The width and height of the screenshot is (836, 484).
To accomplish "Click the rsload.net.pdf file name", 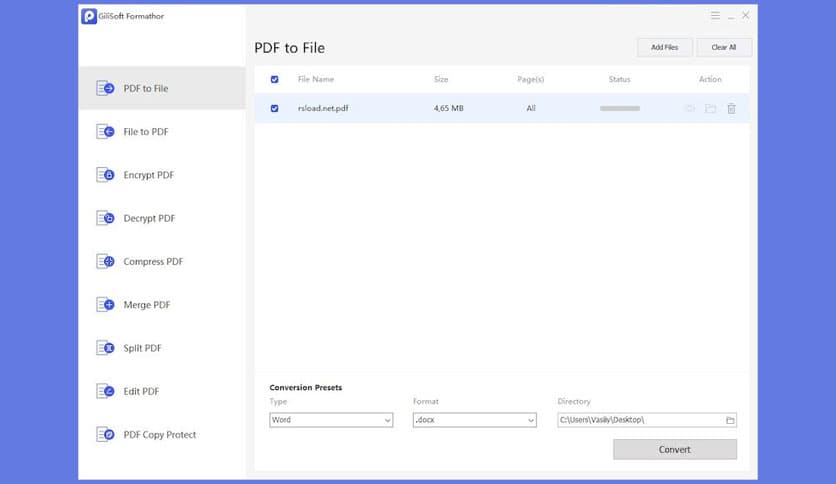I will pos(323,108).
